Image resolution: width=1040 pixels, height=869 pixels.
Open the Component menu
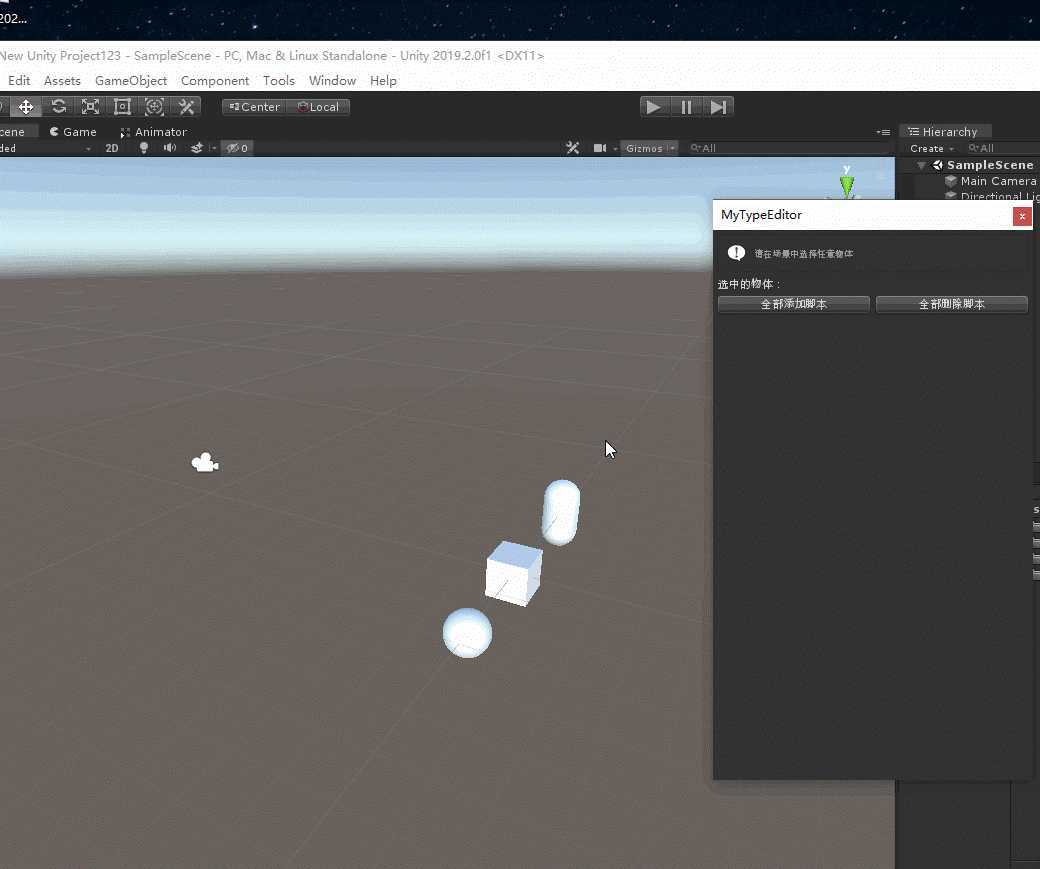(x=215, y=80)
